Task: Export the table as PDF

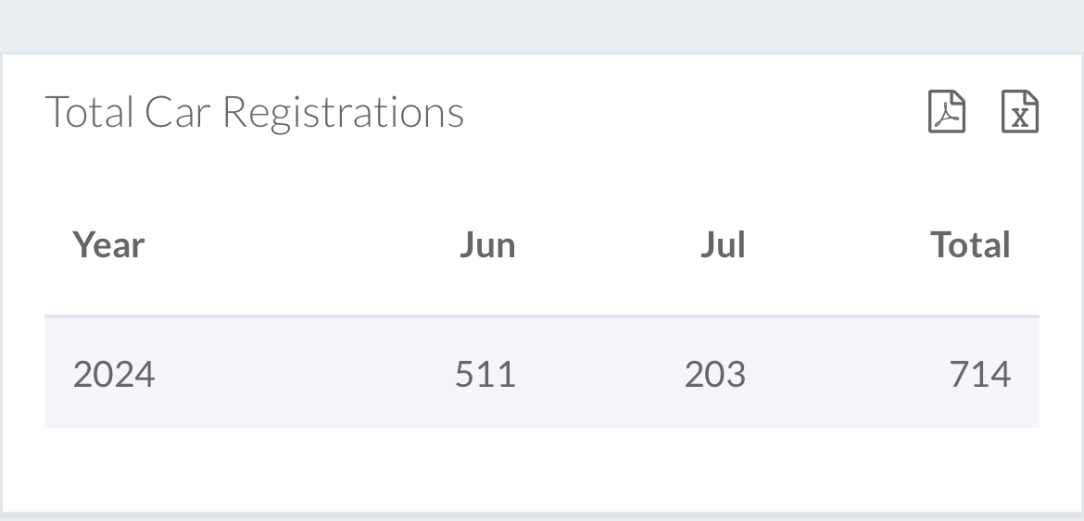Action: click(x=946, y=111)
